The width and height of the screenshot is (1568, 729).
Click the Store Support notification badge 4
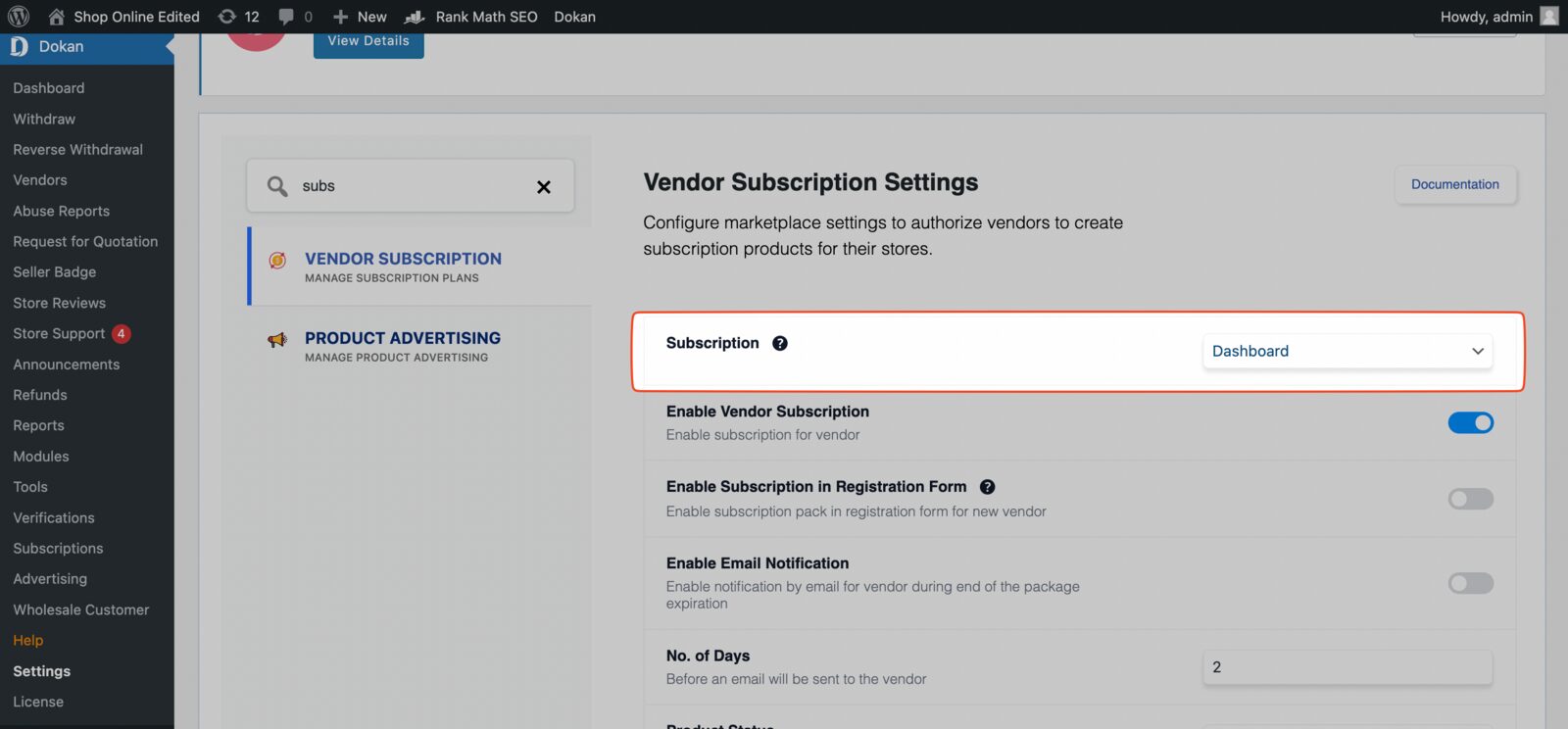[x=122, y=333]
